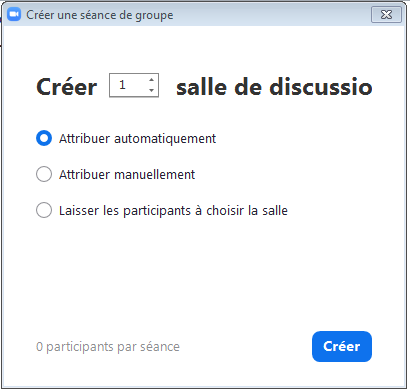Click the title bar text Créer une séance de groupe
Screen dimensions: 410x391
[100, 15]
